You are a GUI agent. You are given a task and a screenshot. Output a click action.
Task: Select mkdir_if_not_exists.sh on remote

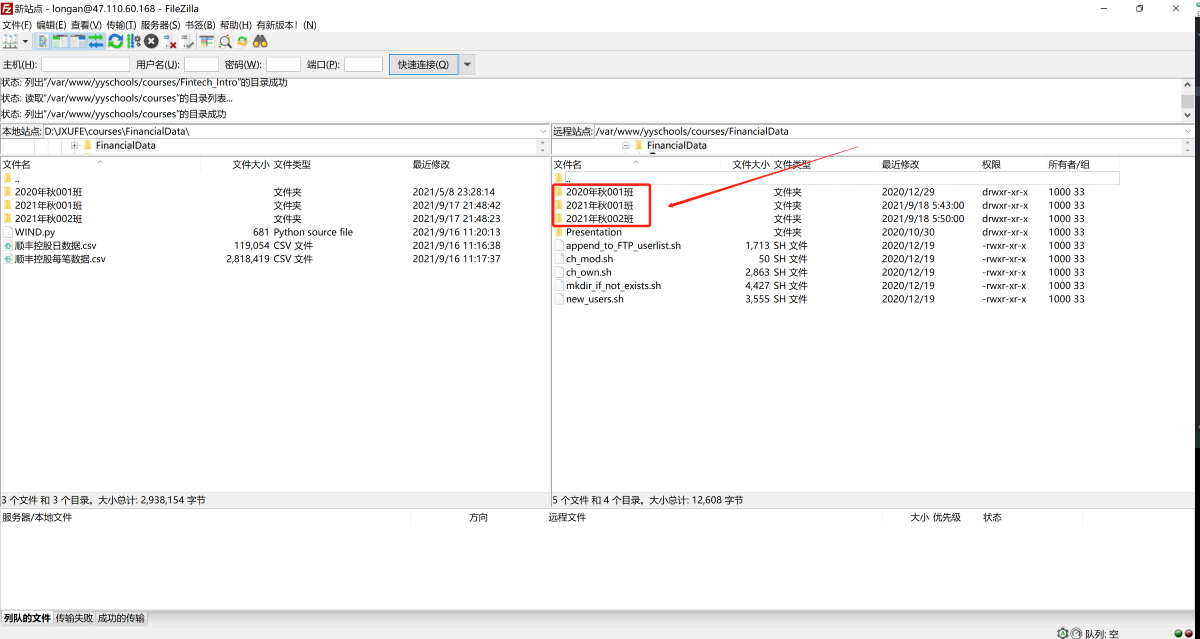click(613, 285)
